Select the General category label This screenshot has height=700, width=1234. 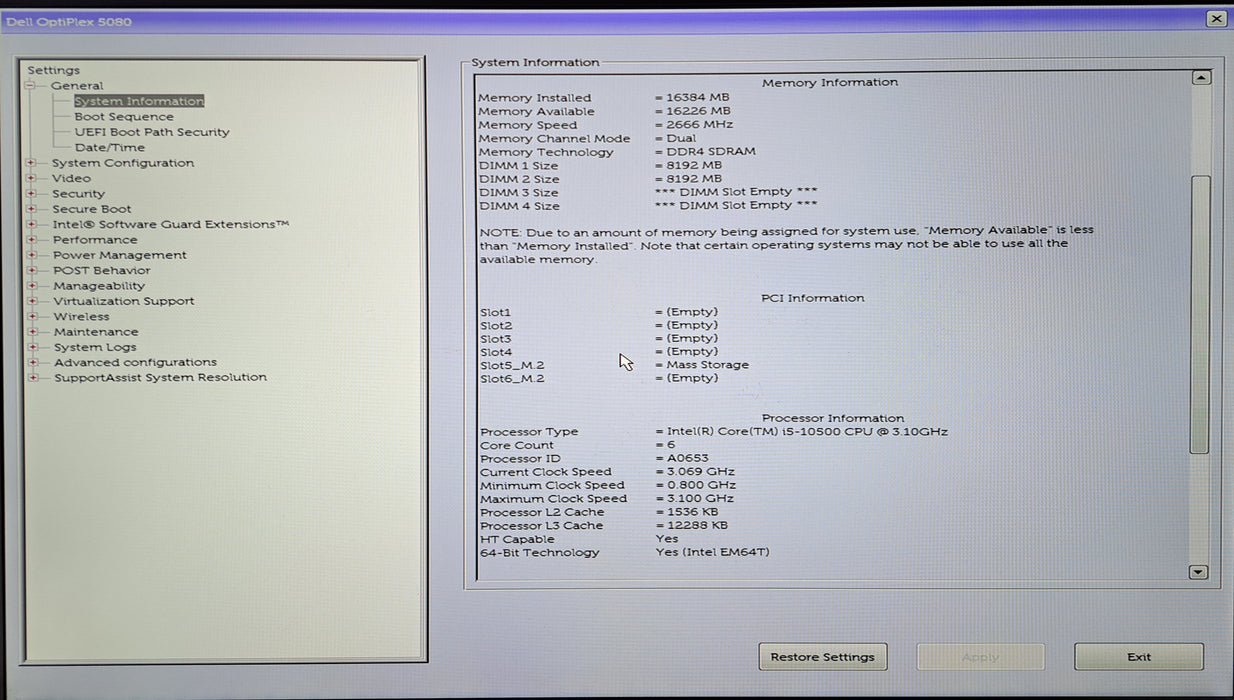tap(77, 86)
